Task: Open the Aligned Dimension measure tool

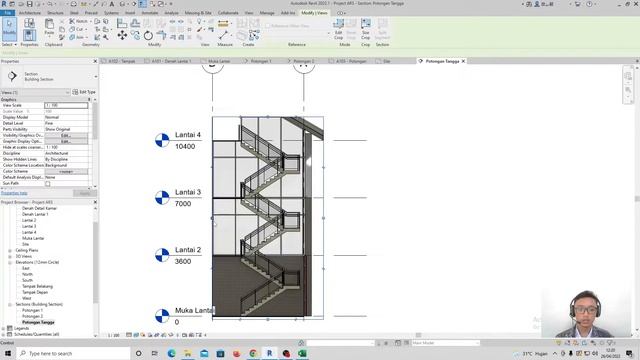Action: coord(223,24)
